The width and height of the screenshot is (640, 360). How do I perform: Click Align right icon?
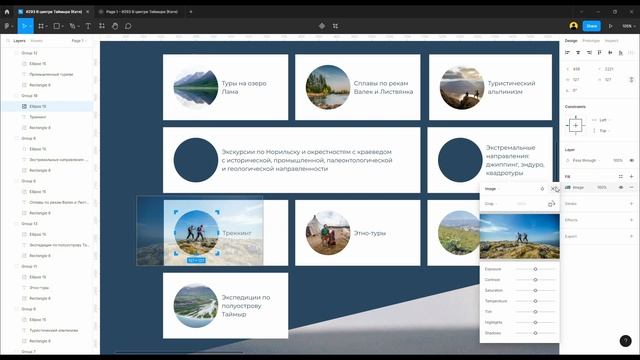coord(589,53)
